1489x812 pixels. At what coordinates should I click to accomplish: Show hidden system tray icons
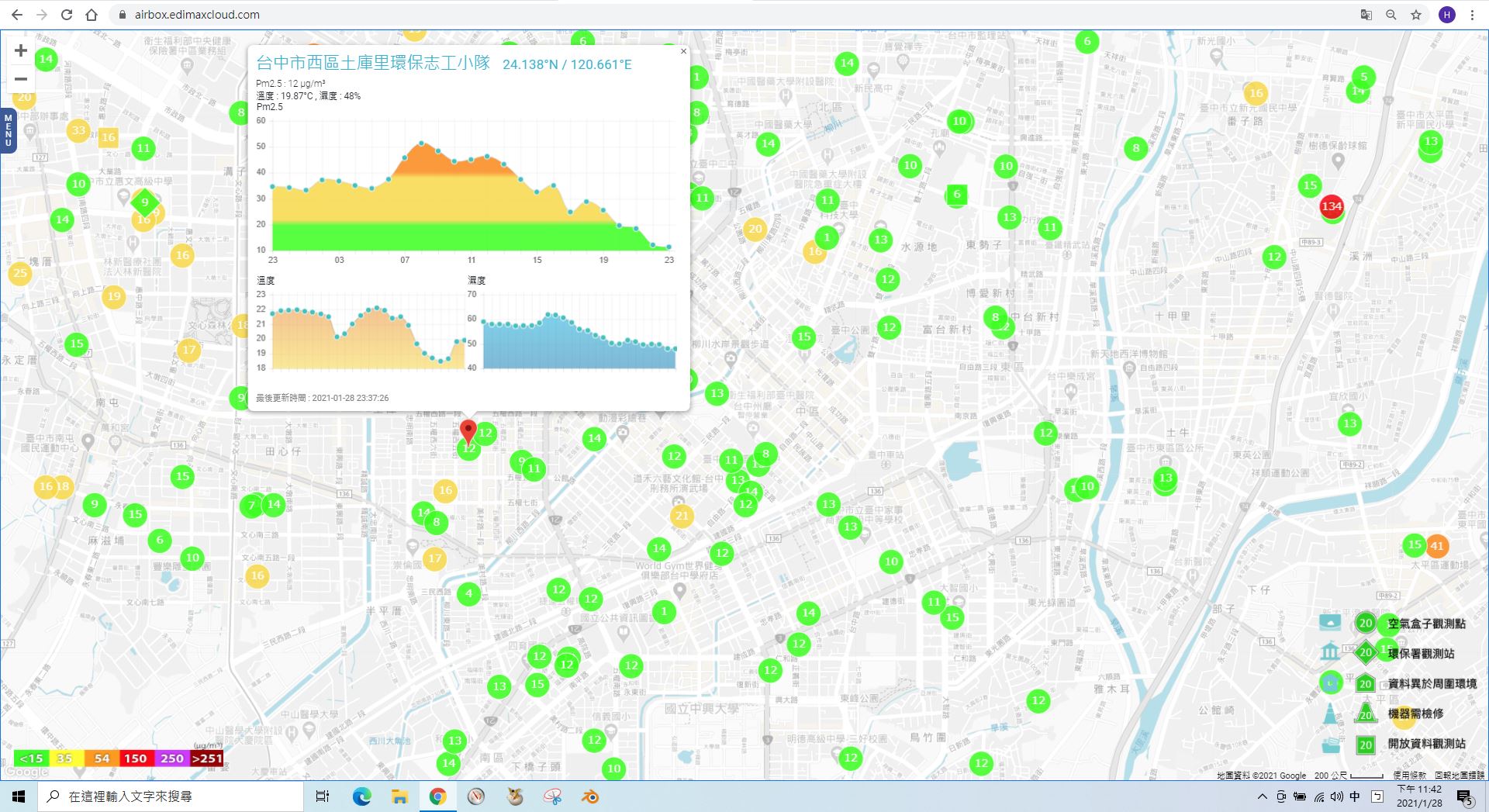[x=1262, y=796]
